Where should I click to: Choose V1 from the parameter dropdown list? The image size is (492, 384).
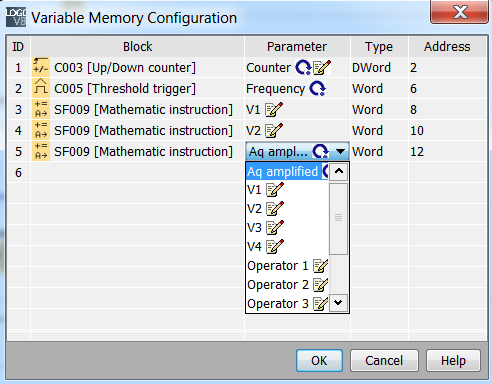click(287, 190)
